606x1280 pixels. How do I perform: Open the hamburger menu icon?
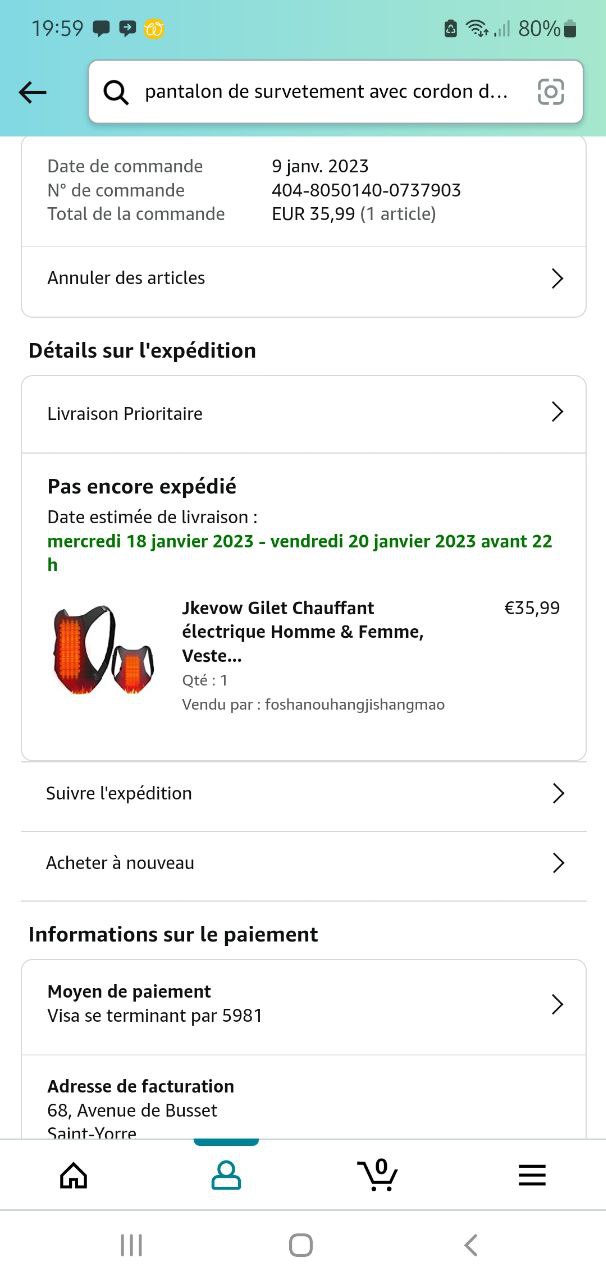coord(532,1175)
